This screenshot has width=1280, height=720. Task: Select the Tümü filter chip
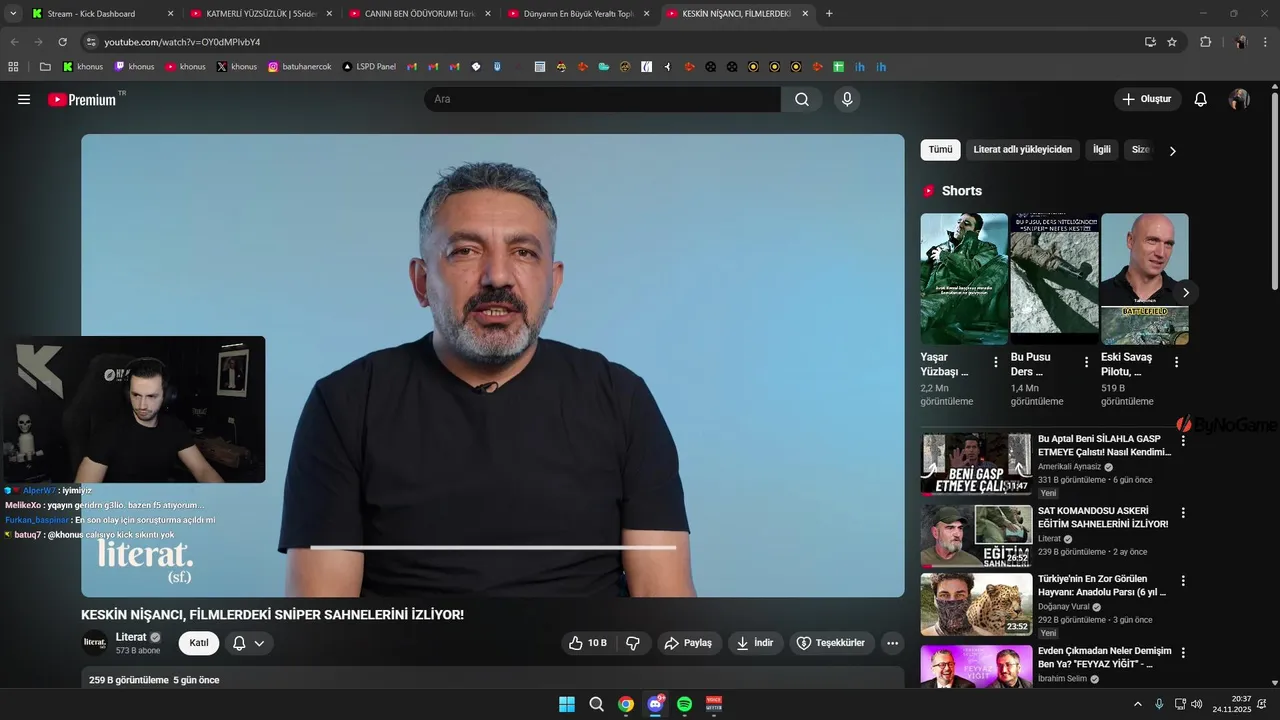pyautogui.click(x=940, y=150)
